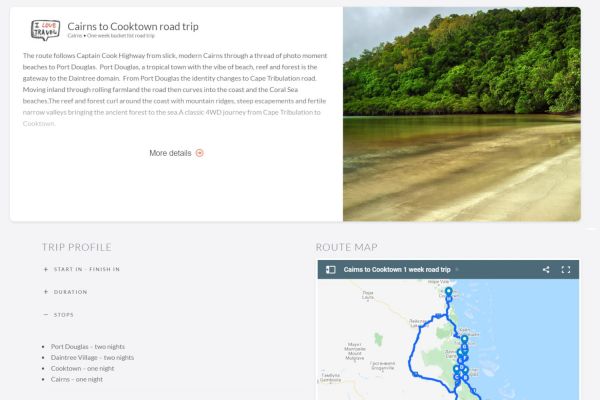The width and height of the screenshot is (600, 400).
Task: Click the Route Map heading
Action: pyautogui.click(x=346, y=247)
